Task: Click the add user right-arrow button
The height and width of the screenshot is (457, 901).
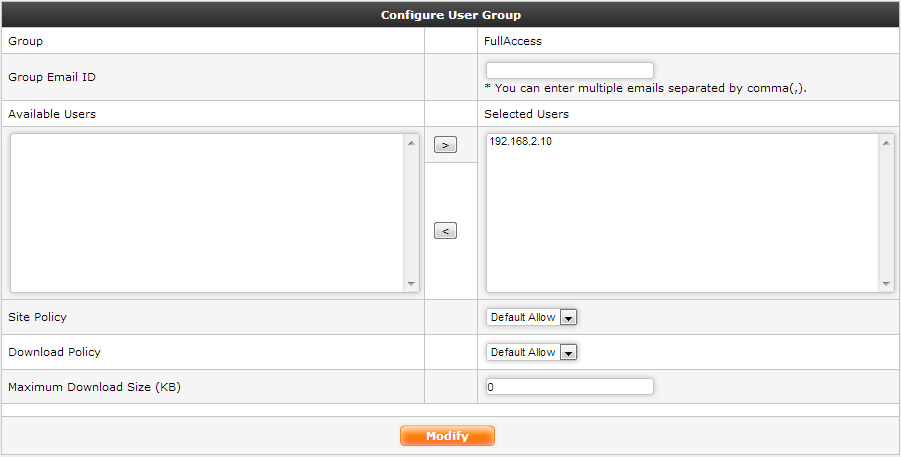Action: [445, 145]
